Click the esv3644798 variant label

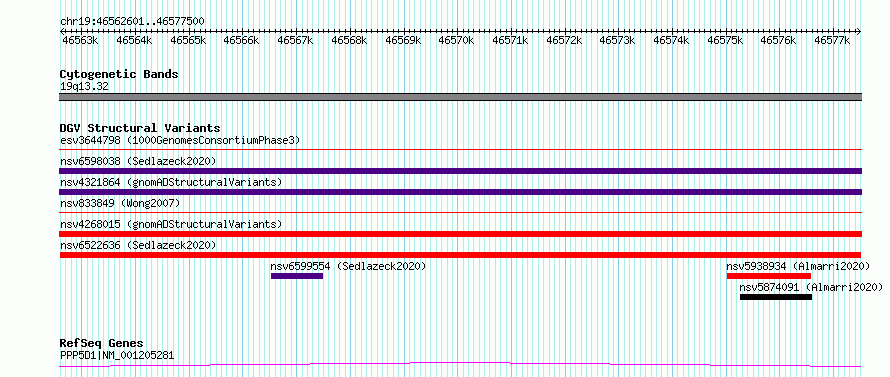tap(179, 140)
